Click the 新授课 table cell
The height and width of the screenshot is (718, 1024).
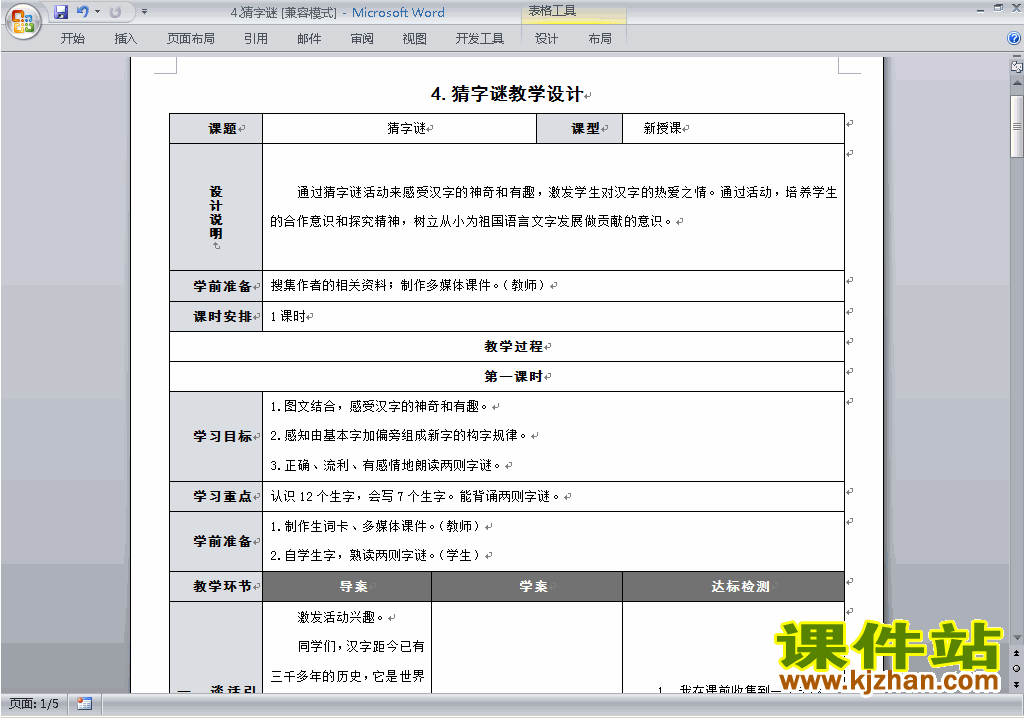coord(733,129)
